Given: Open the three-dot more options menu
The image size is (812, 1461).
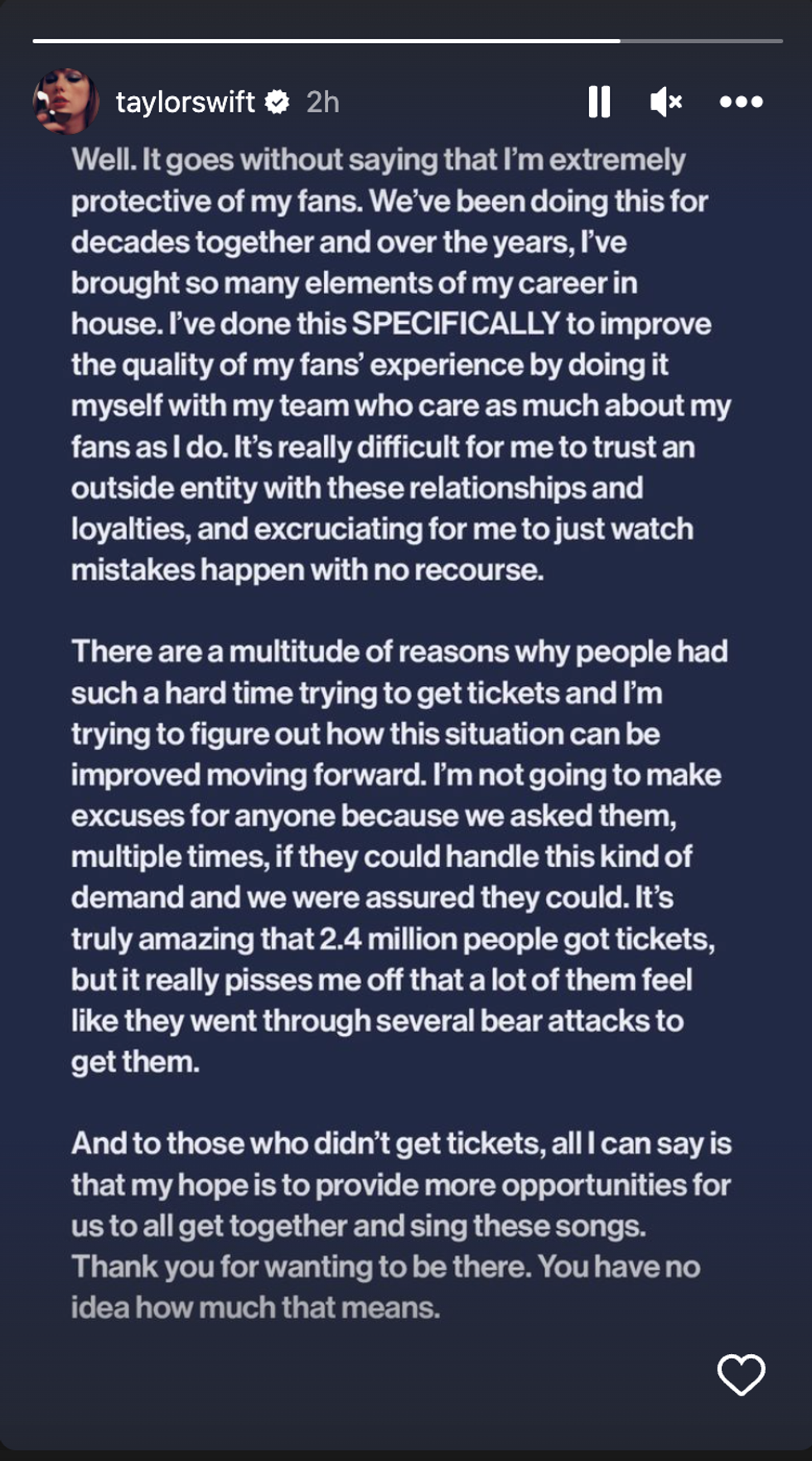Looking at the screenshot, I should (x=741, y=102).
